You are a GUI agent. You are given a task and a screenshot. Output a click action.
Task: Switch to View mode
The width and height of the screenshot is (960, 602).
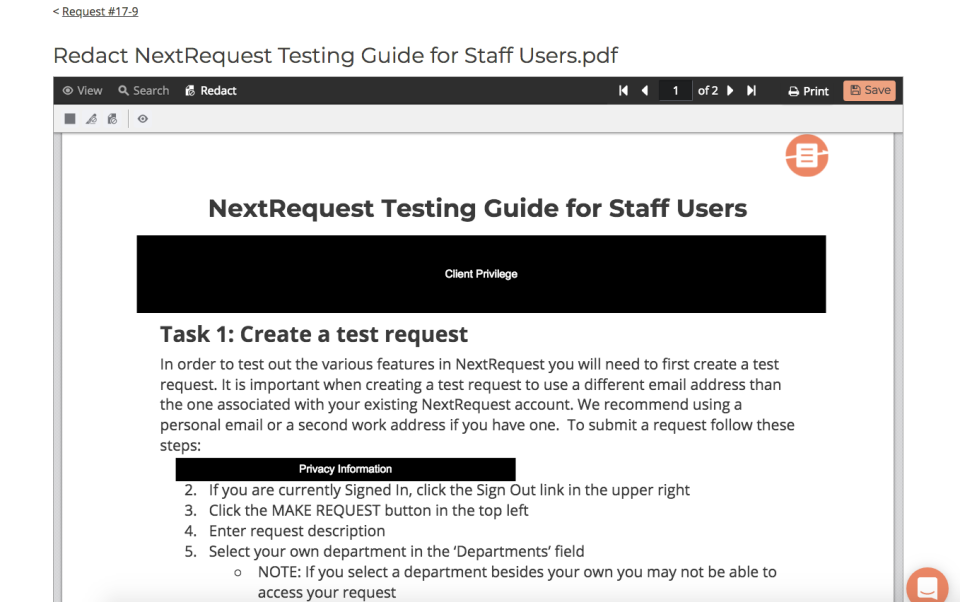81,90
